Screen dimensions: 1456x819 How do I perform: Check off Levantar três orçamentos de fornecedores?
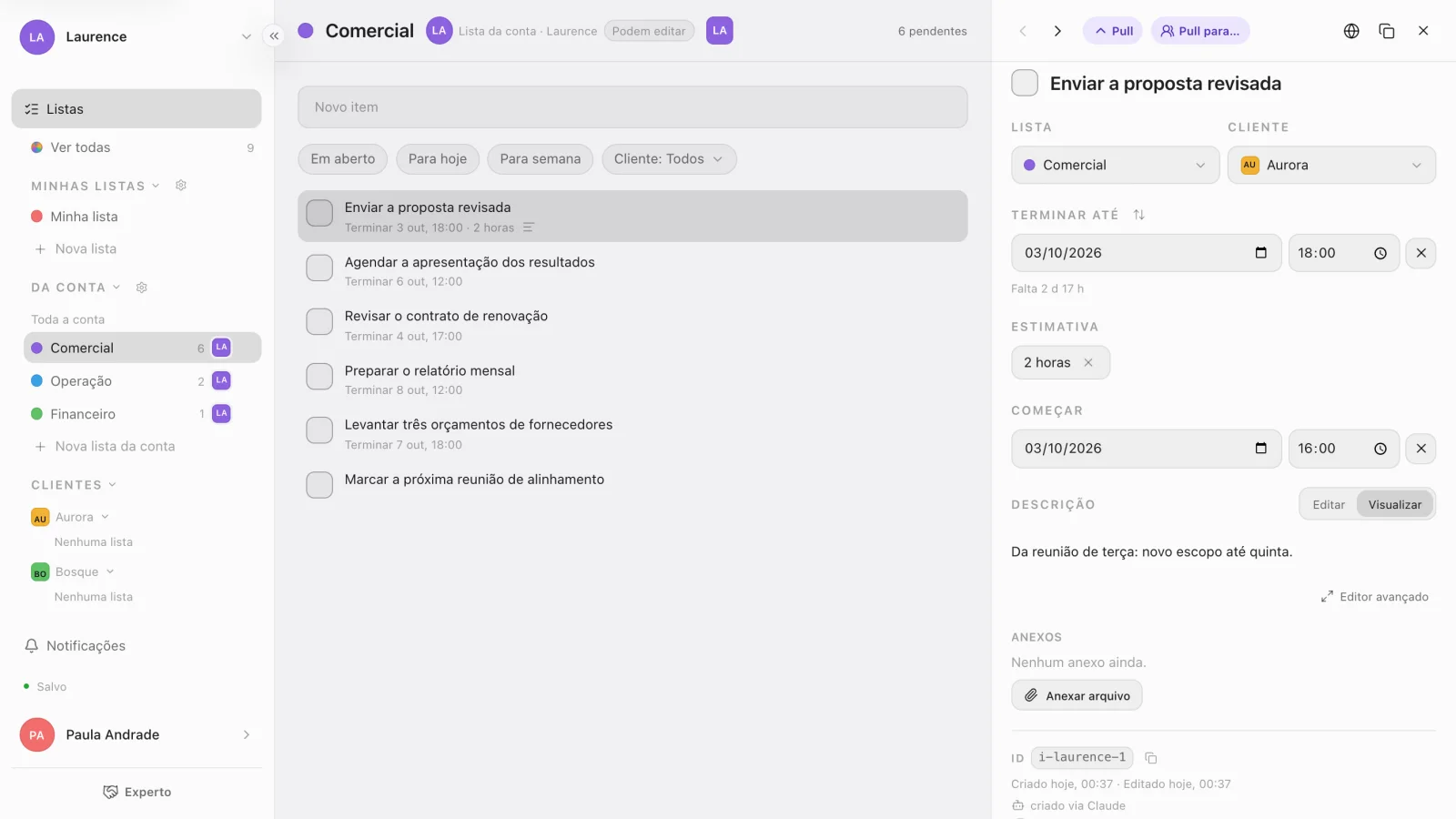tap(319, 430)
